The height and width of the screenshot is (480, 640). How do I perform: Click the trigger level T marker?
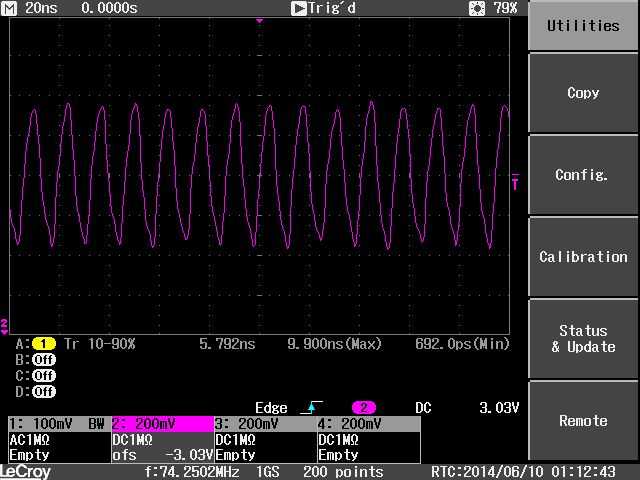coord(516,182)
